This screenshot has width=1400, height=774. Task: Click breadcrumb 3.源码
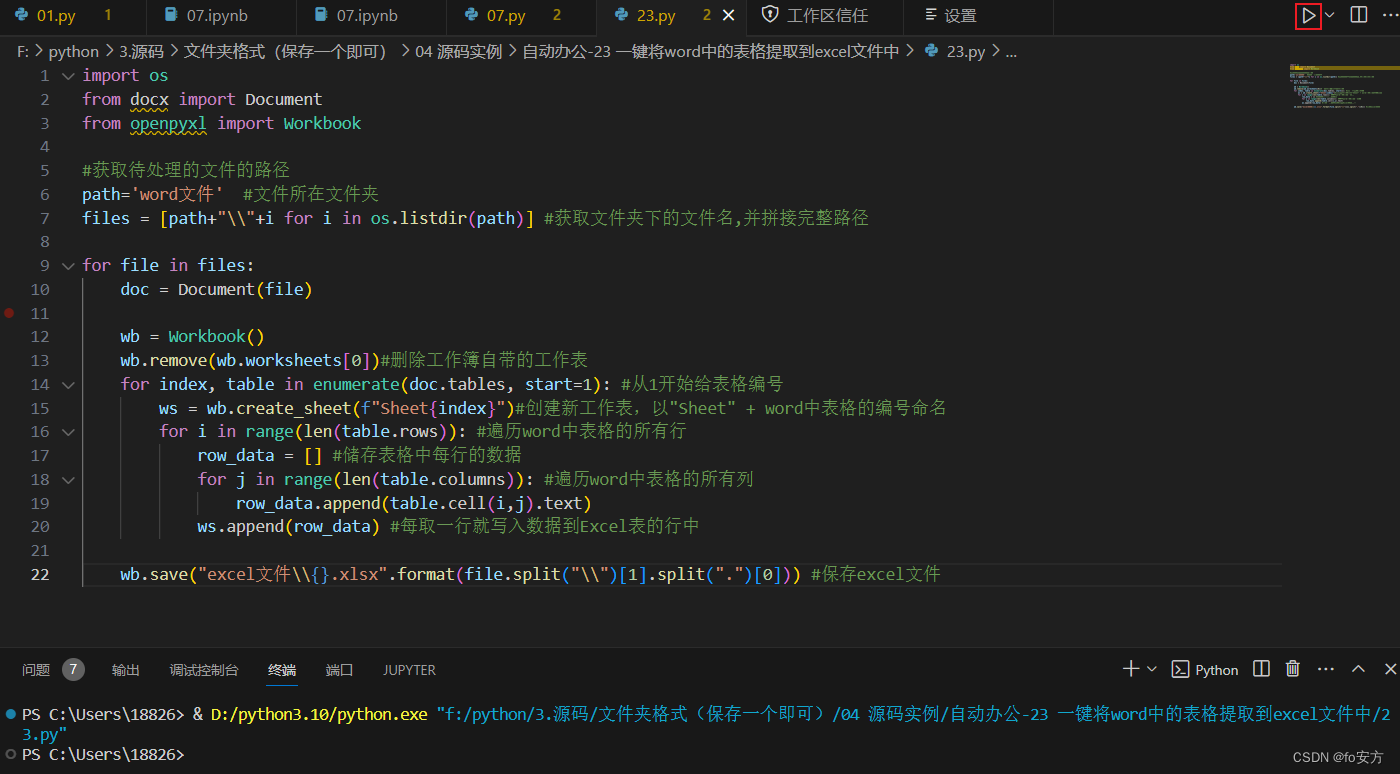142,52
